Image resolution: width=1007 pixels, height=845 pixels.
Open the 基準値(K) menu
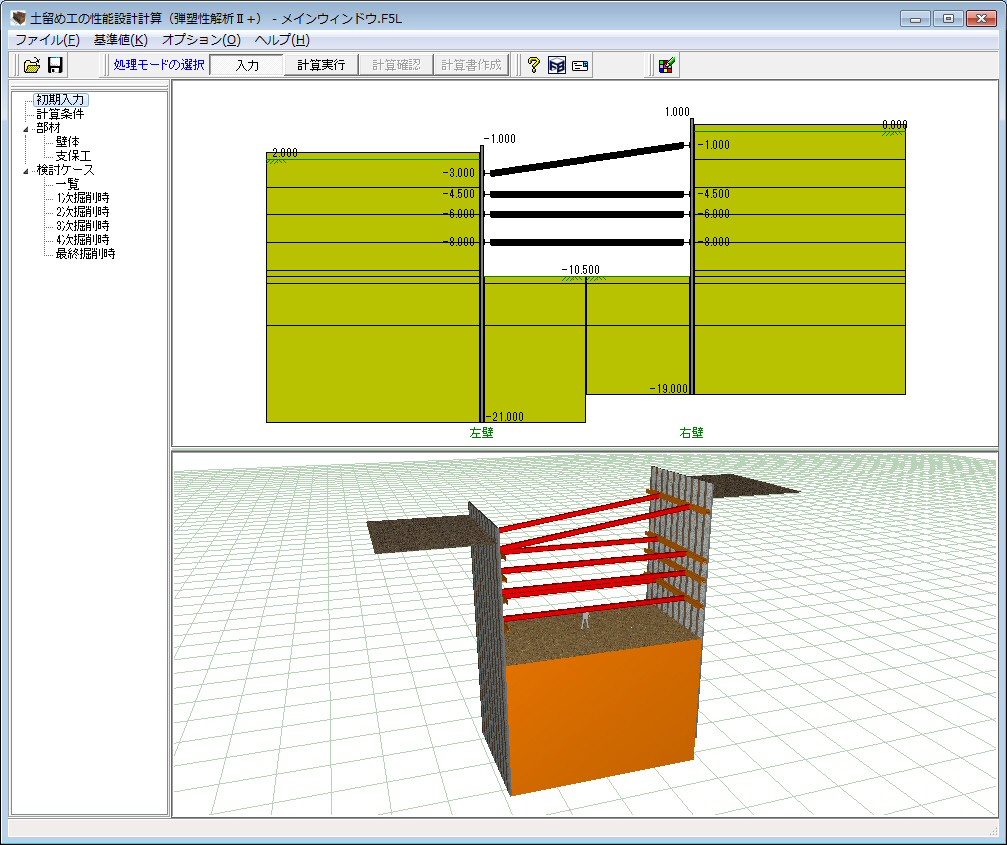click(x=120, y=40)
